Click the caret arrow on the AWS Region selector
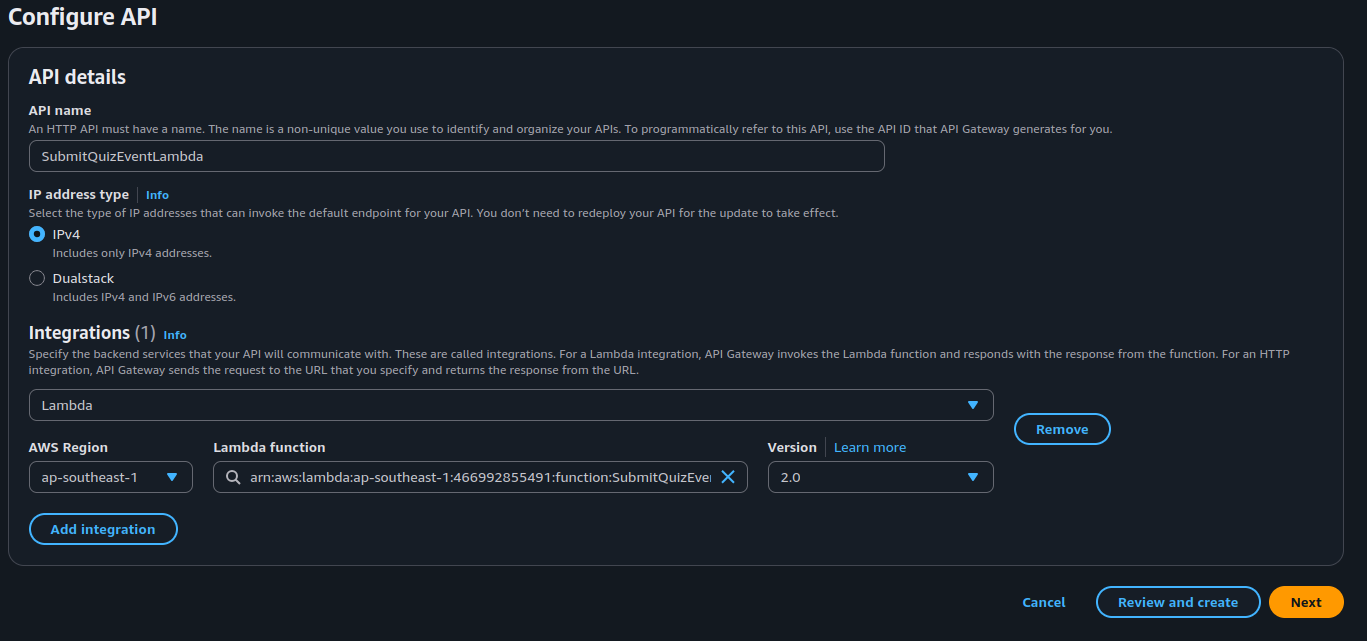Screen dimensions: 1367x641 click(x=172, y=478)
